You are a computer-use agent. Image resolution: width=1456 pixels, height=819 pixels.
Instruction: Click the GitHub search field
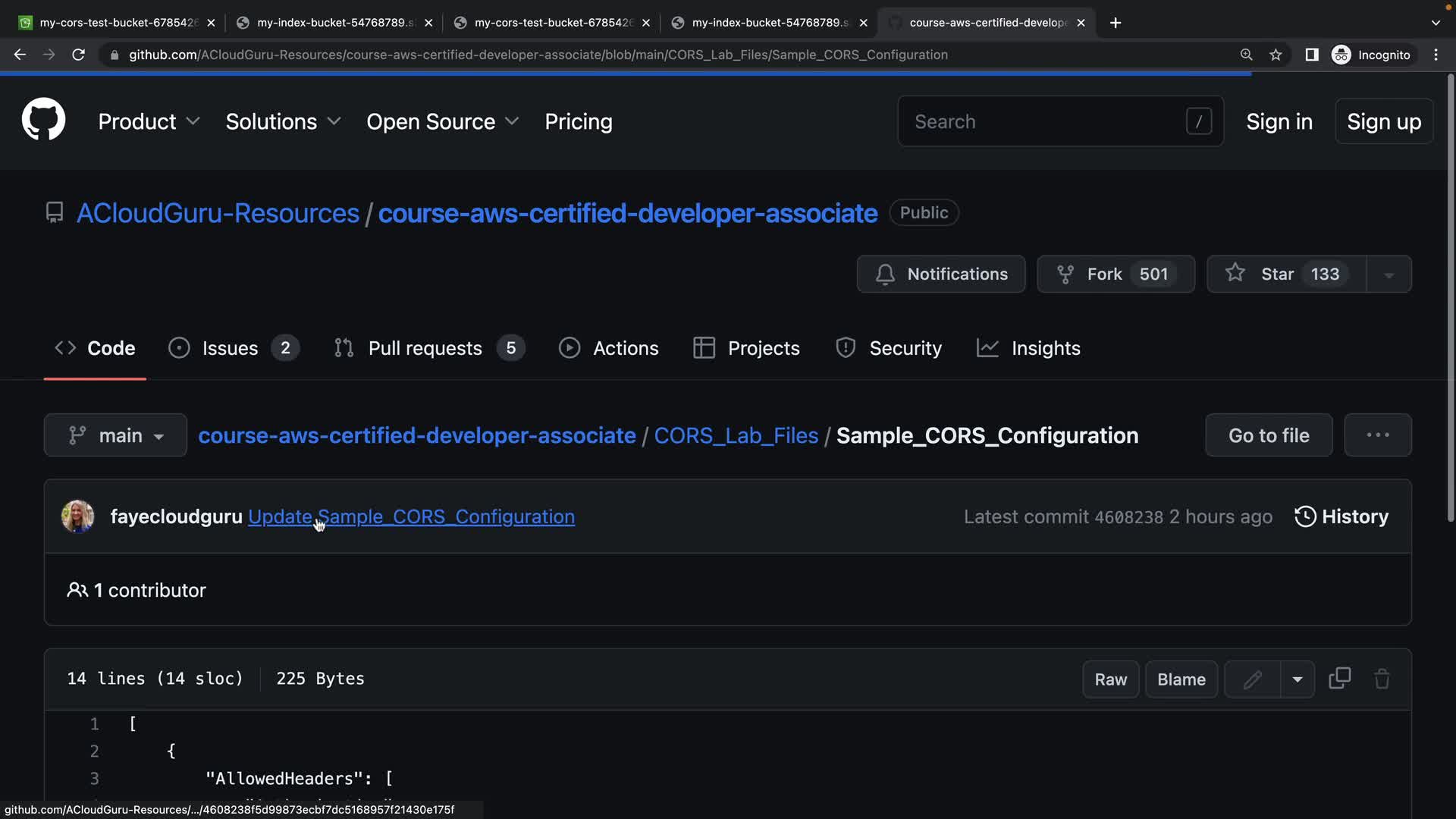click(1046, 121)
